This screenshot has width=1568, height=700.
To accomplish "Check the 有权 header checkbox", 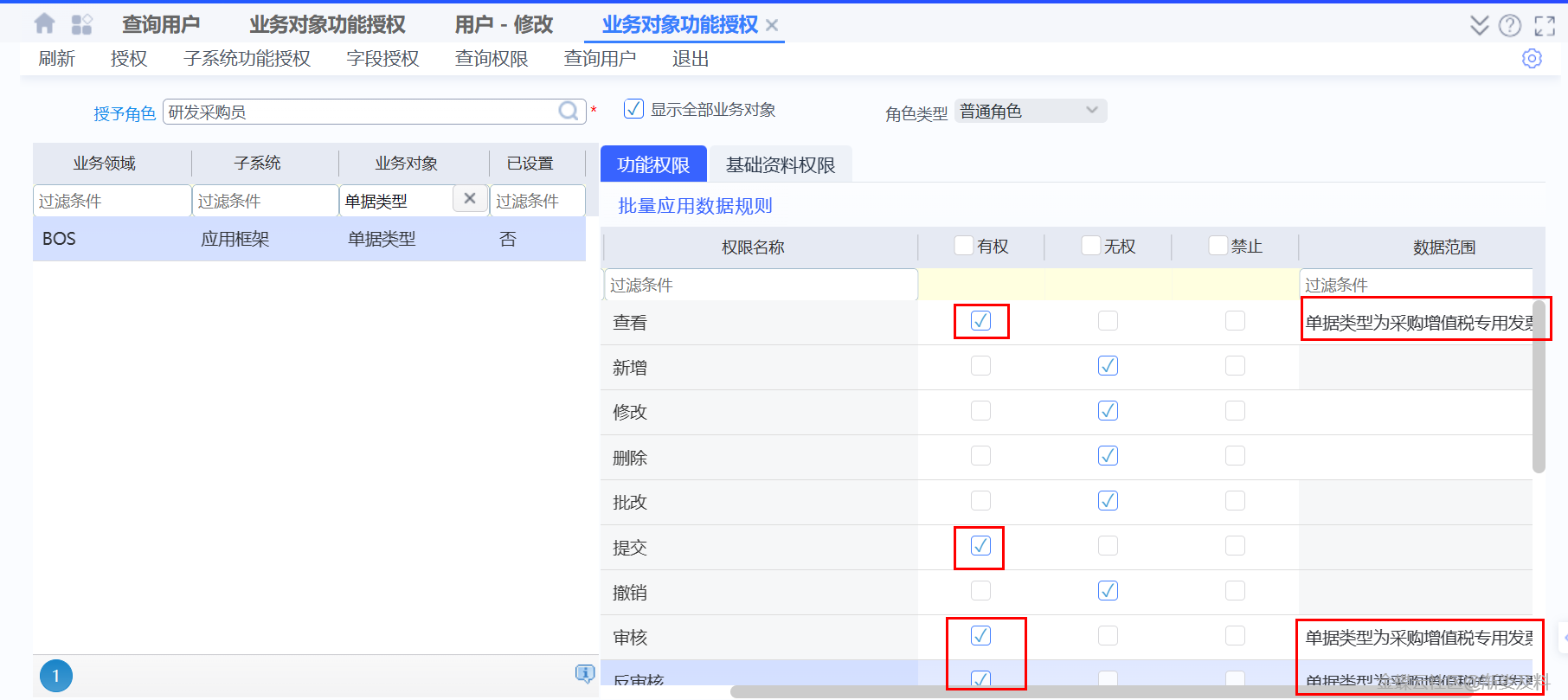I will [963, 246].
